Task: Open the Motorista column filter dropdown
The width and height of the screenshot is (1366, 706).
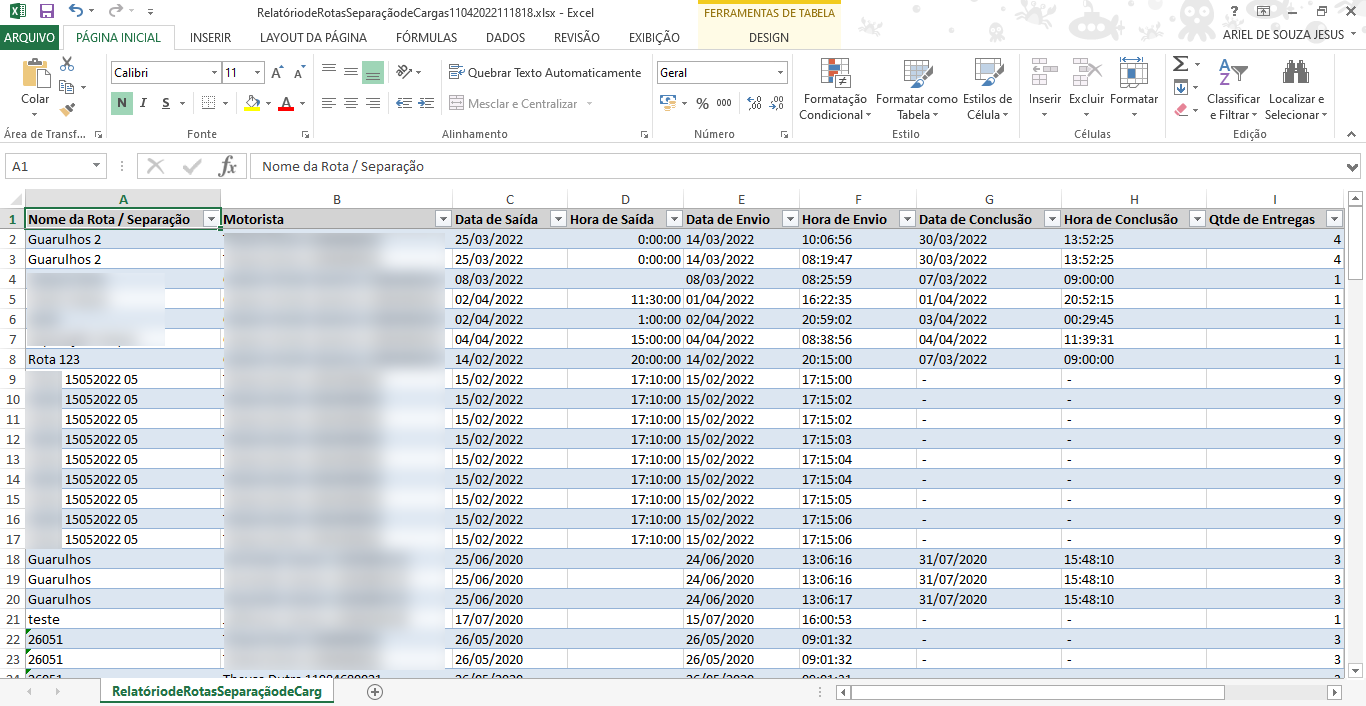Action: point(442,219)
